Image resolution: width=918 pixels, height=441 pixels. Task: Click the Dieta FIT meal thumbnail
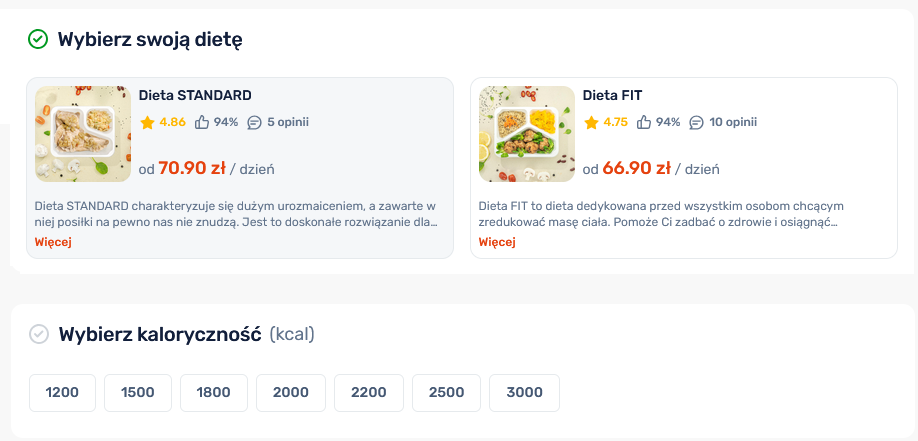(527, 134)
